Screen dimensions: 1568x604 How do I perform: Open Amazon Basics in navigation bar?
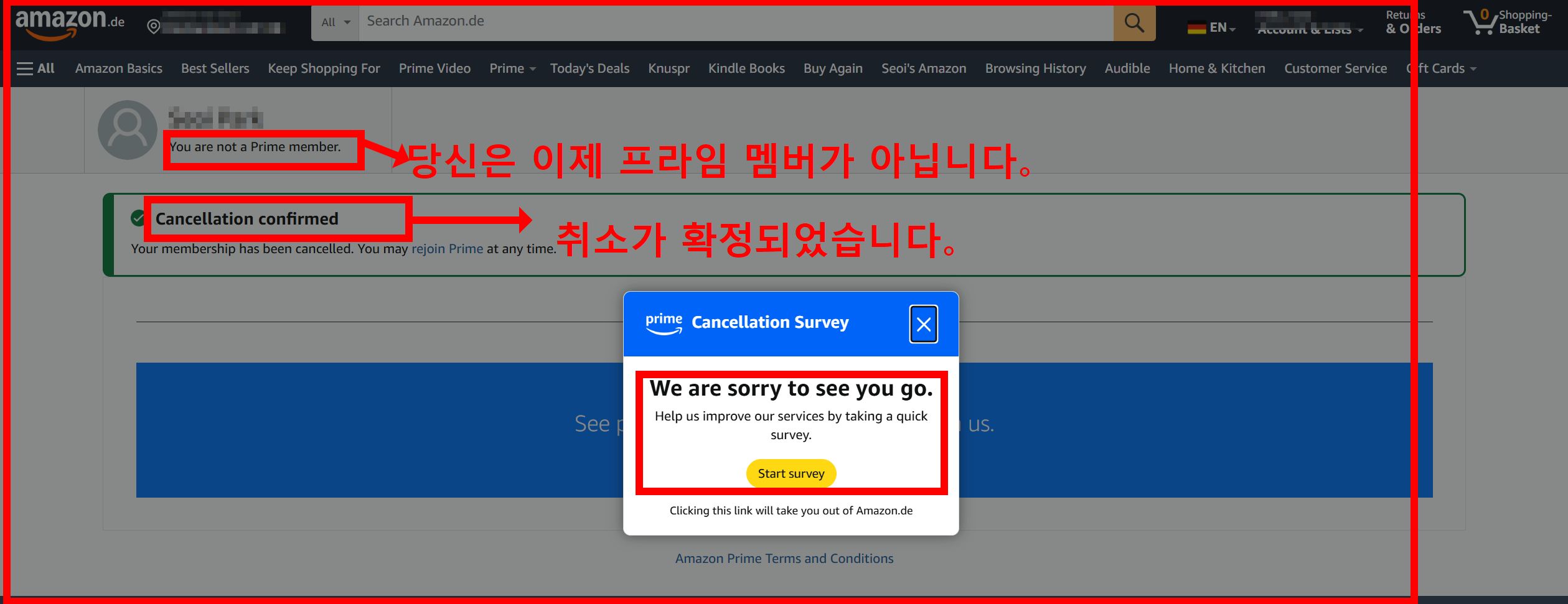119,68
